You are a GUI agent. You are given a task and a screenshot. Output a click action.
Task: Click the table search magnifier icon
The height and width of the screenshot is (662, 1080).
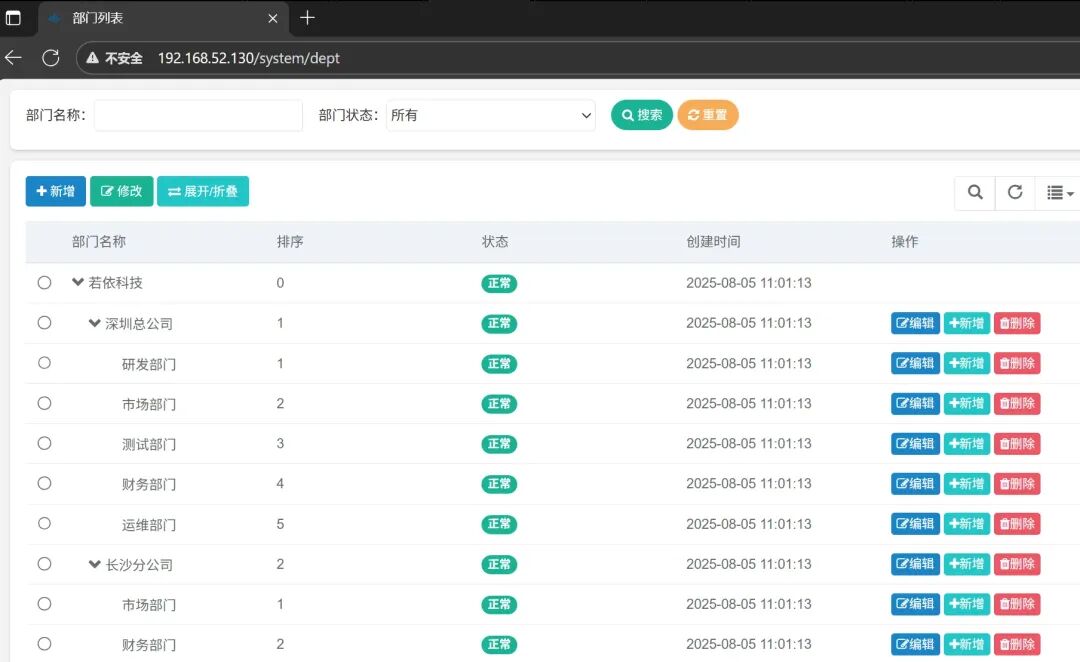click(x=975, y=192)
